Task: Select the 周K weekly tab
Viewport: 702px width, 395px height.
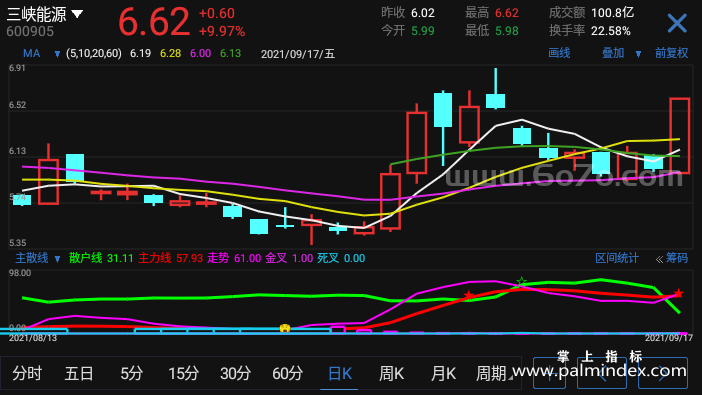Action: click(391, 373)
